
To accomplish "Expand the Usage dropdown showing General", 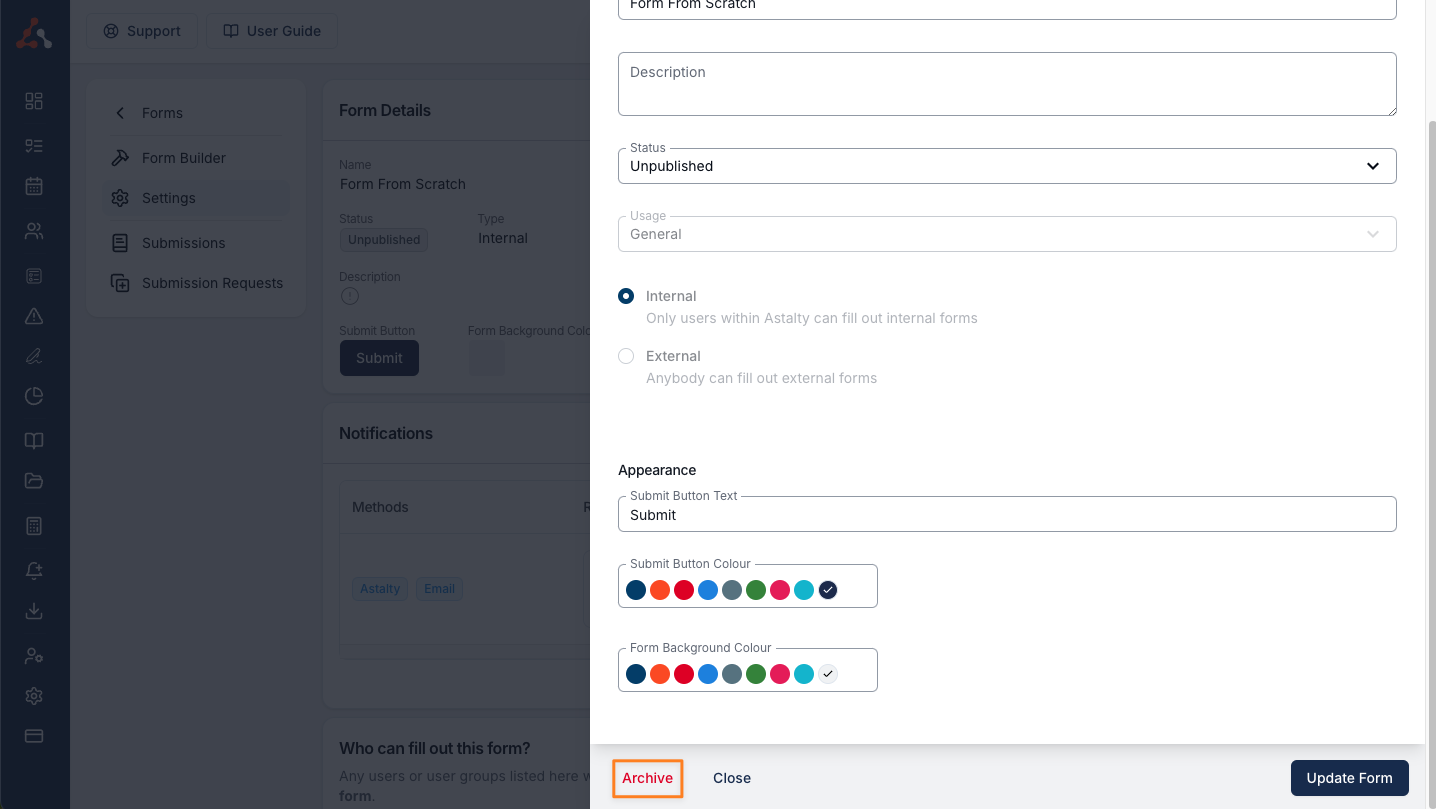I will click(x=1006, y=234).
